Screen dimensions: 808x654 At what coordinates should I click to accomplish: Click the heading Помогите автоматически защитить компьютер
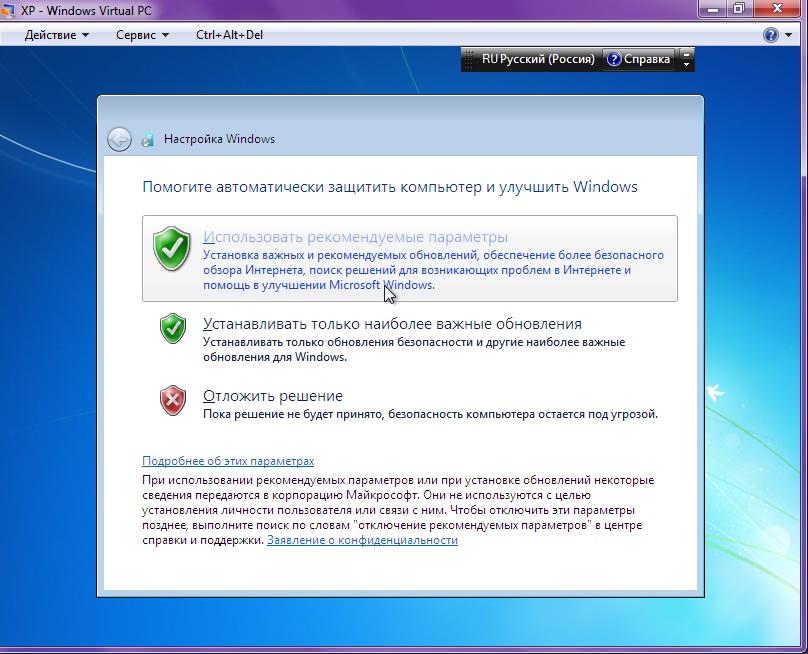tap(390, 187)
